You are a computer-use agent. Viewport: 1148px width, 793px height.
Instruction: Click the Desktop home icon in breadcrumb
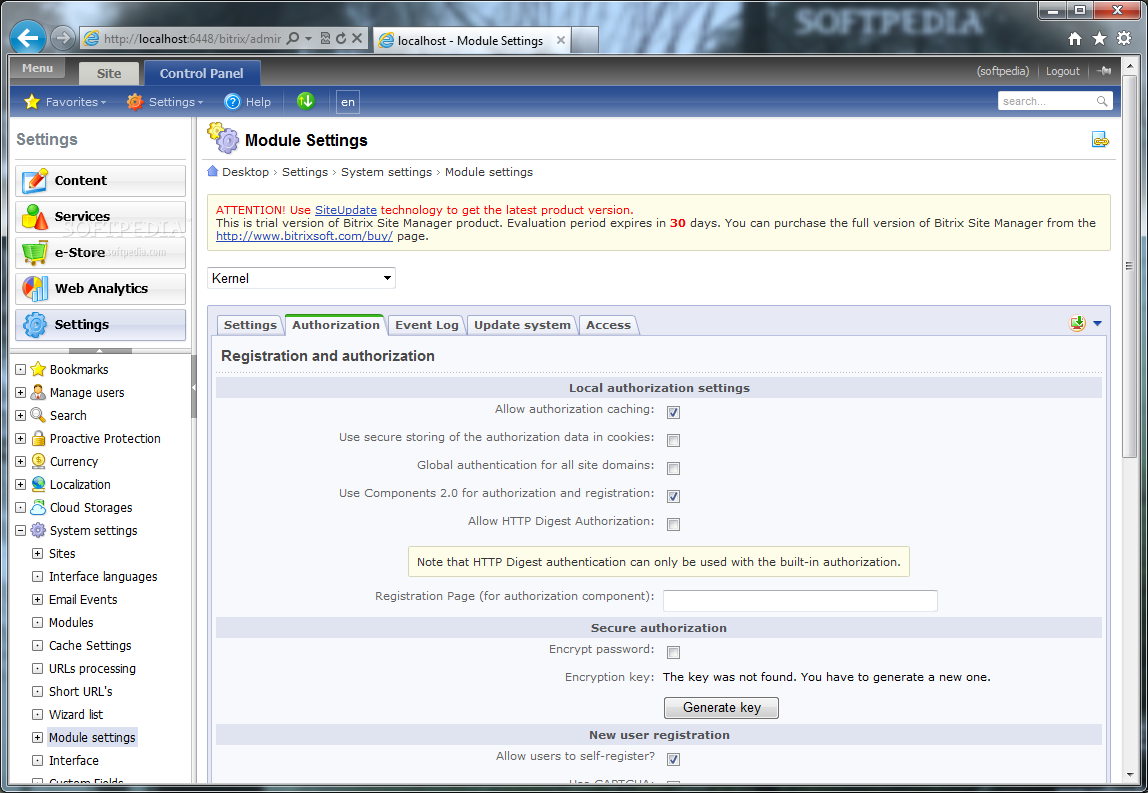(x=212, y=171)
